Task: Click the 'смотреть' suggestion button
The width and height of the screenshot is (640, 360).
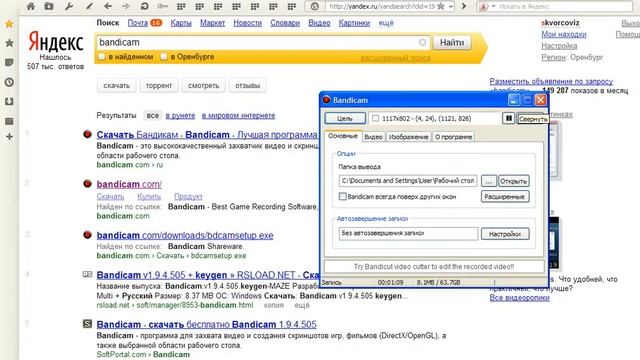Action: [x=203, y=86]
